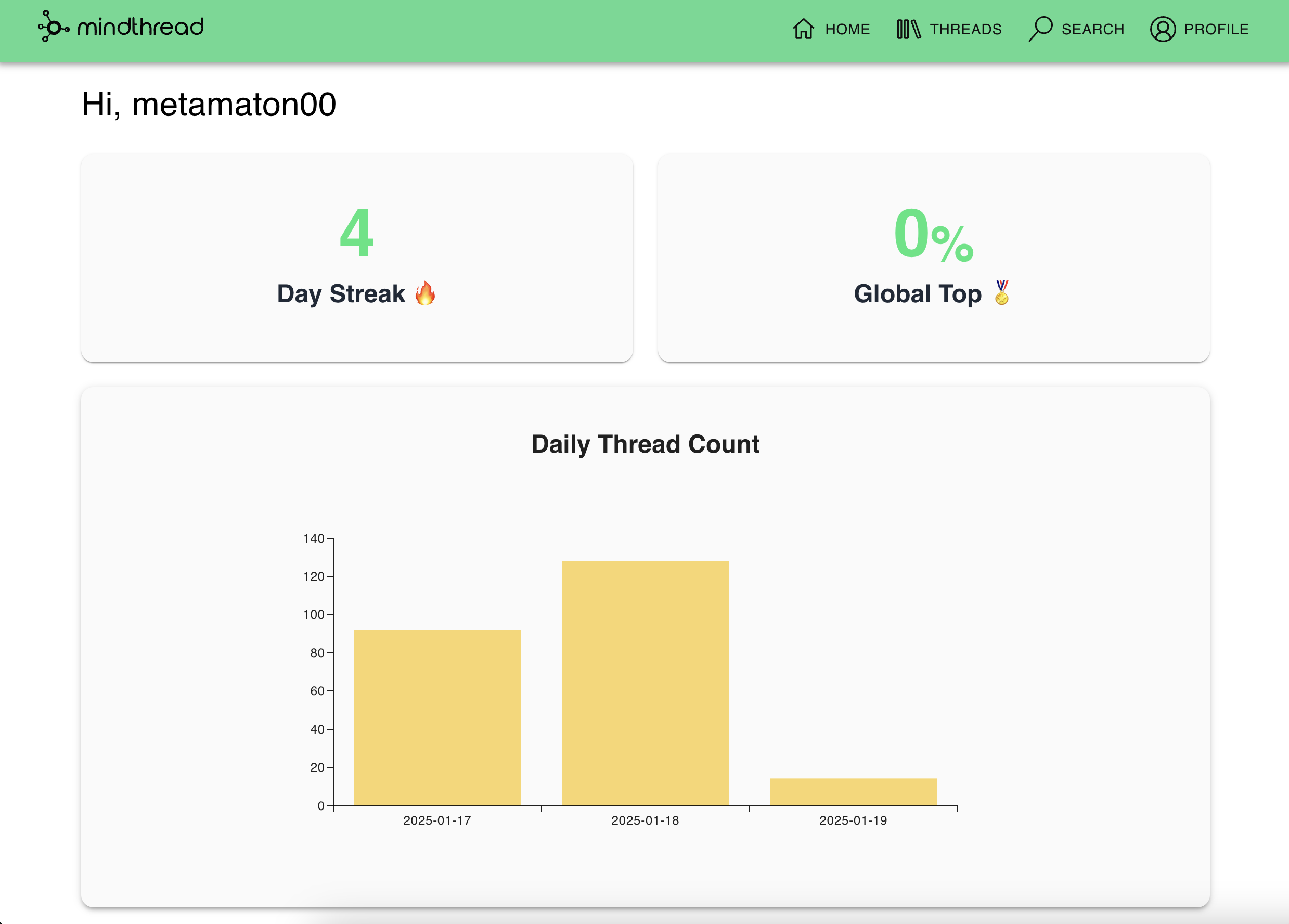
Task: Click the medal emoji beside Global Top
Action: 1001,293
